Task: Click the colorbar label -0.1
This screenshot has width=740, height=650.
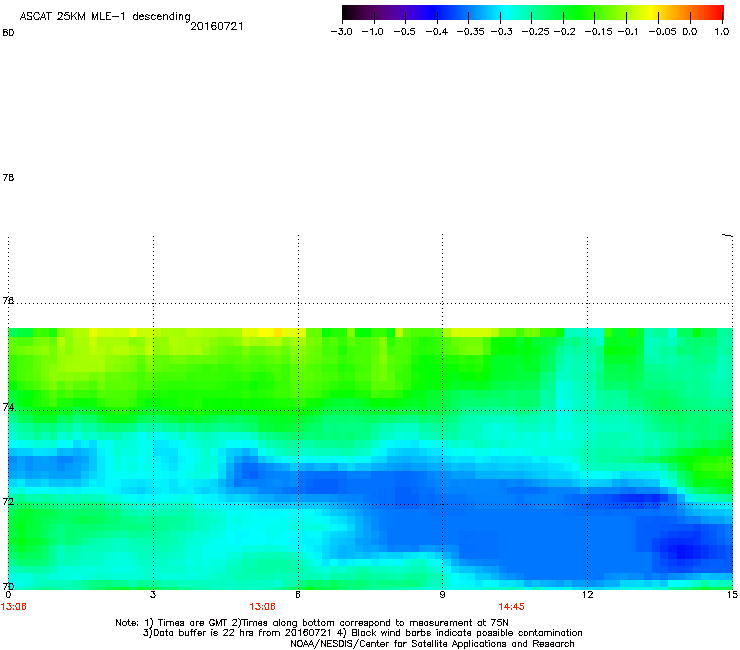Action: (628, 32)
